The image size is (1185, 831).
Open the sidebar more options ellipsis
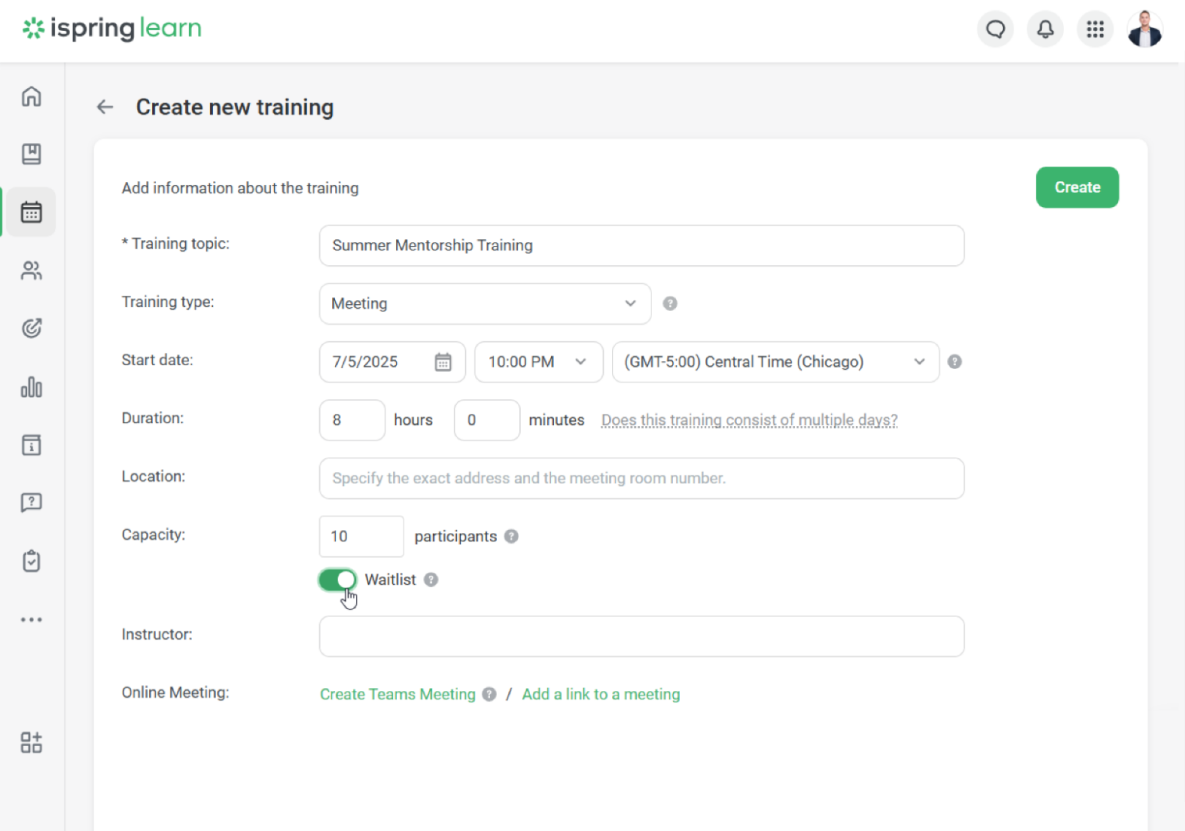[31, 619]
